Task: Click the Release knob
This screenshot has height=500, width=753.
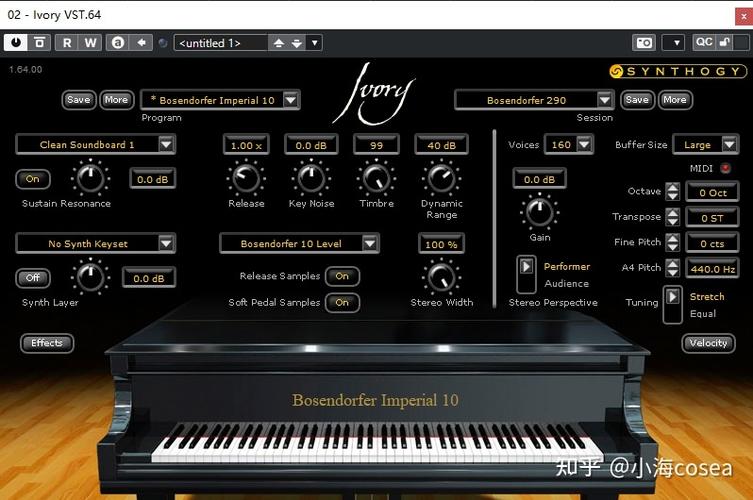Action: coord(246,178)
